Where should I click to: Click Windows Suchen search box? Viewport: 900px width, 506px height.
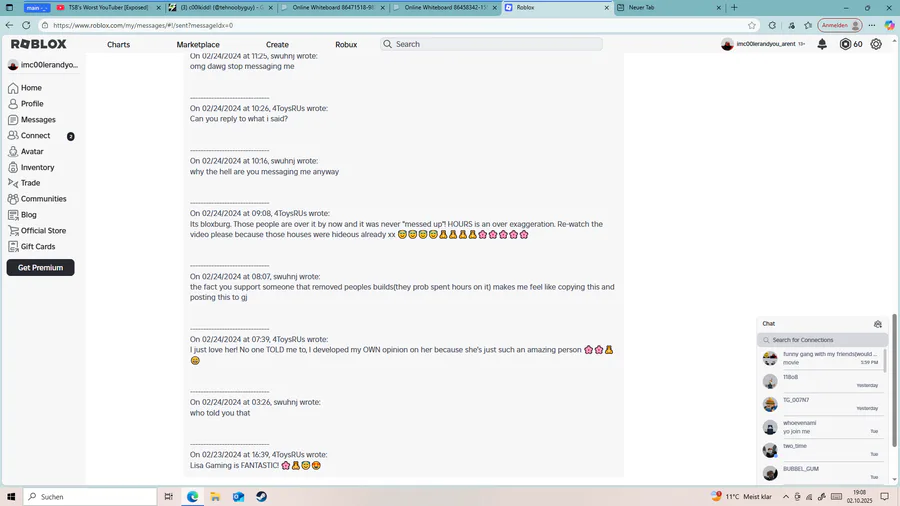[x=90, y=497]
